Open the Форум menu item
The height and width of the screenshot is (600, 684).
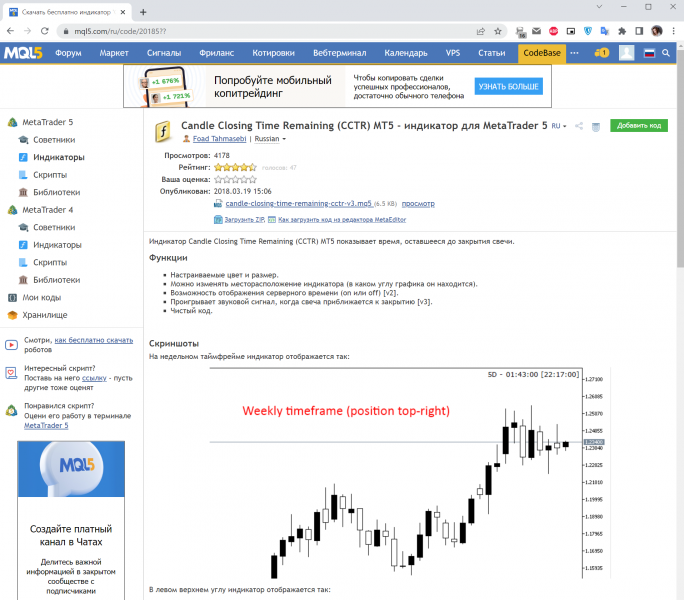click(68, 53)
